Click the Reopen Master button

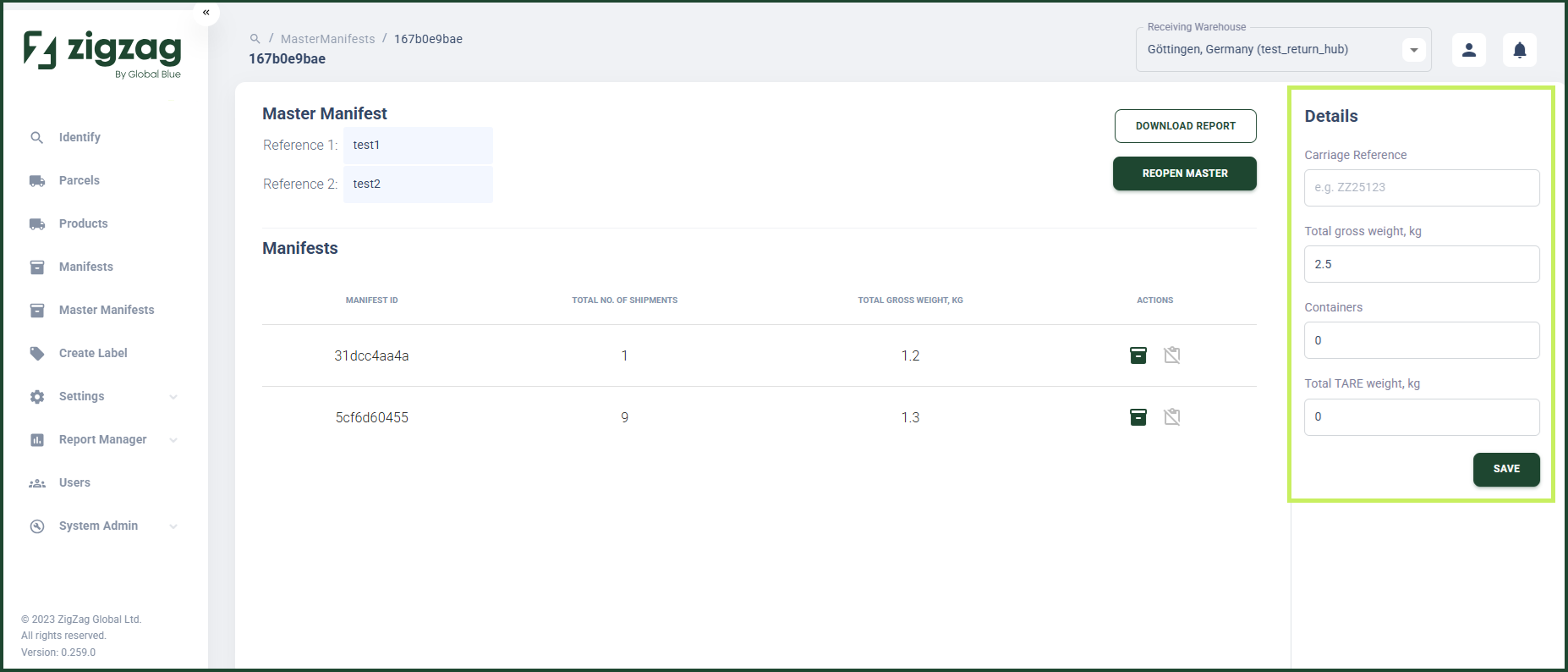[x=1185, y=174]
